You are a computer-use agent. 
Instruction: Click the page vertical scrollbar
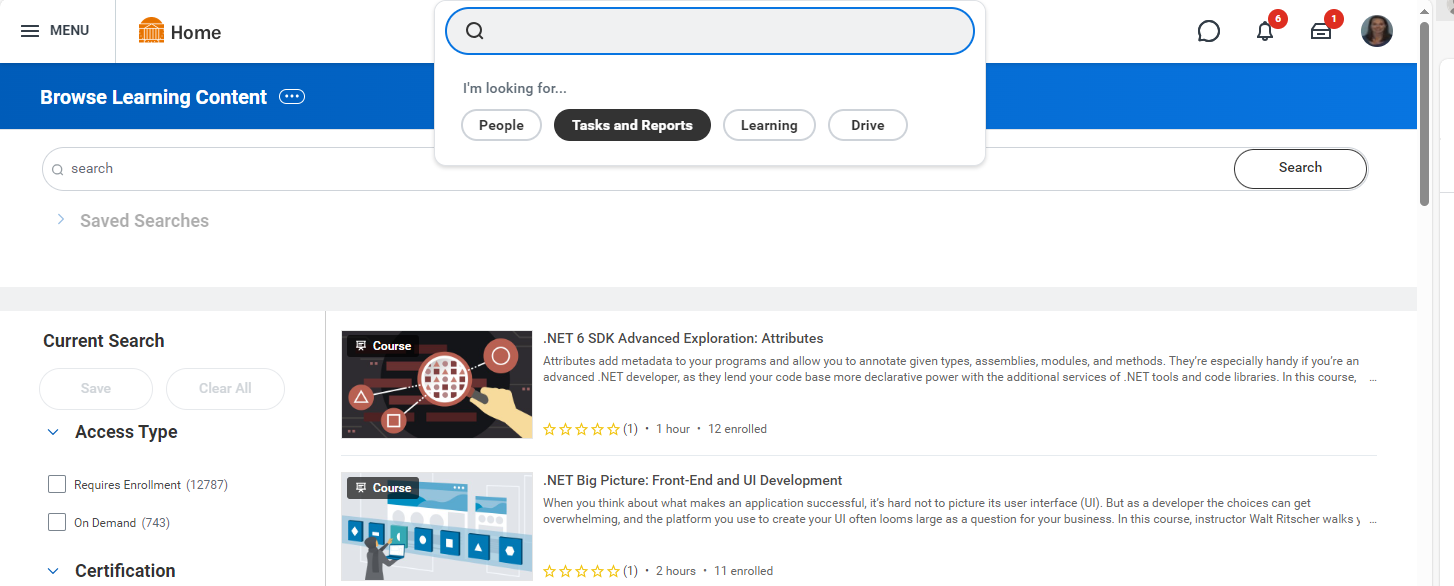click(1424, 112)
